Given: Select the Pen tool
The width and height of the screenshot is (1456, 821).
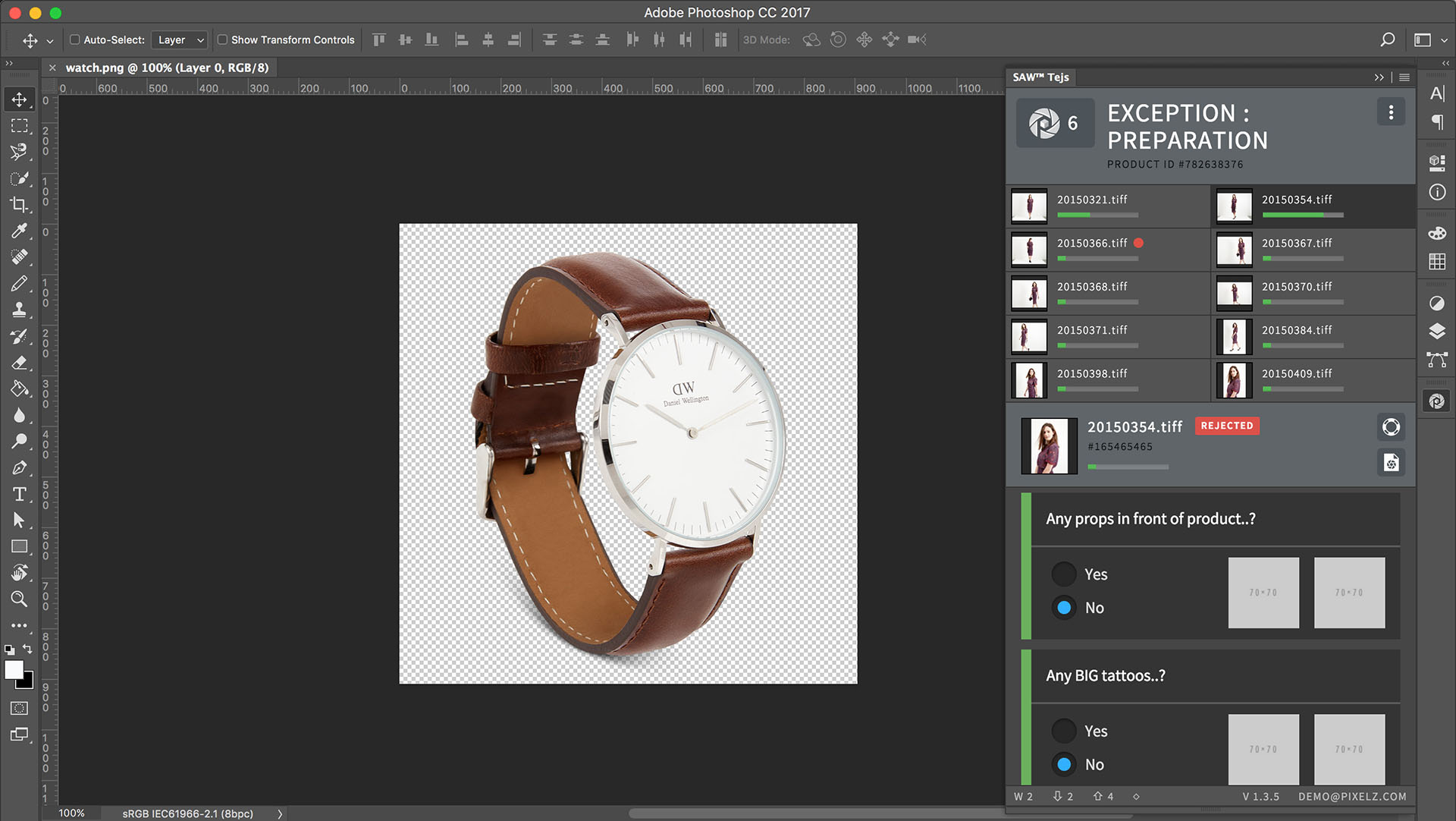Looking at the screenshot, I should click(19, 468).
